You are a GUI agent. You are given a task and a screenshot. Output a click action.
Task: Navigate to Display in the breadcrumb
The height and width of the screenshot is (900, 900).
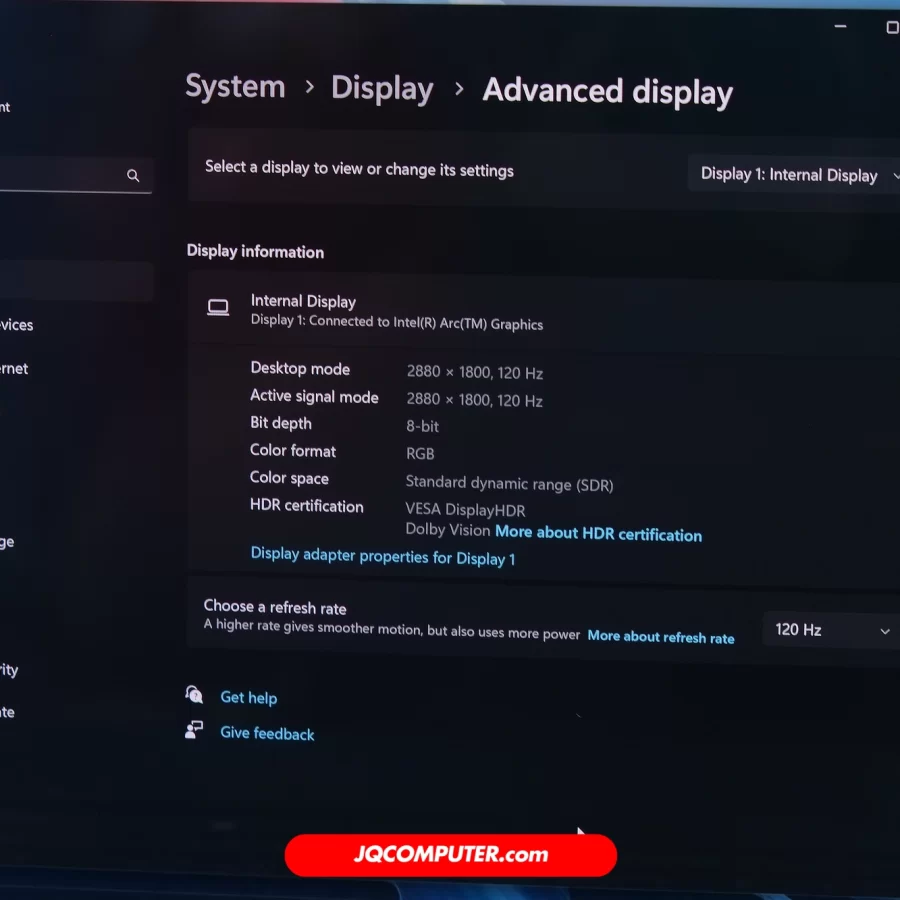382,89
